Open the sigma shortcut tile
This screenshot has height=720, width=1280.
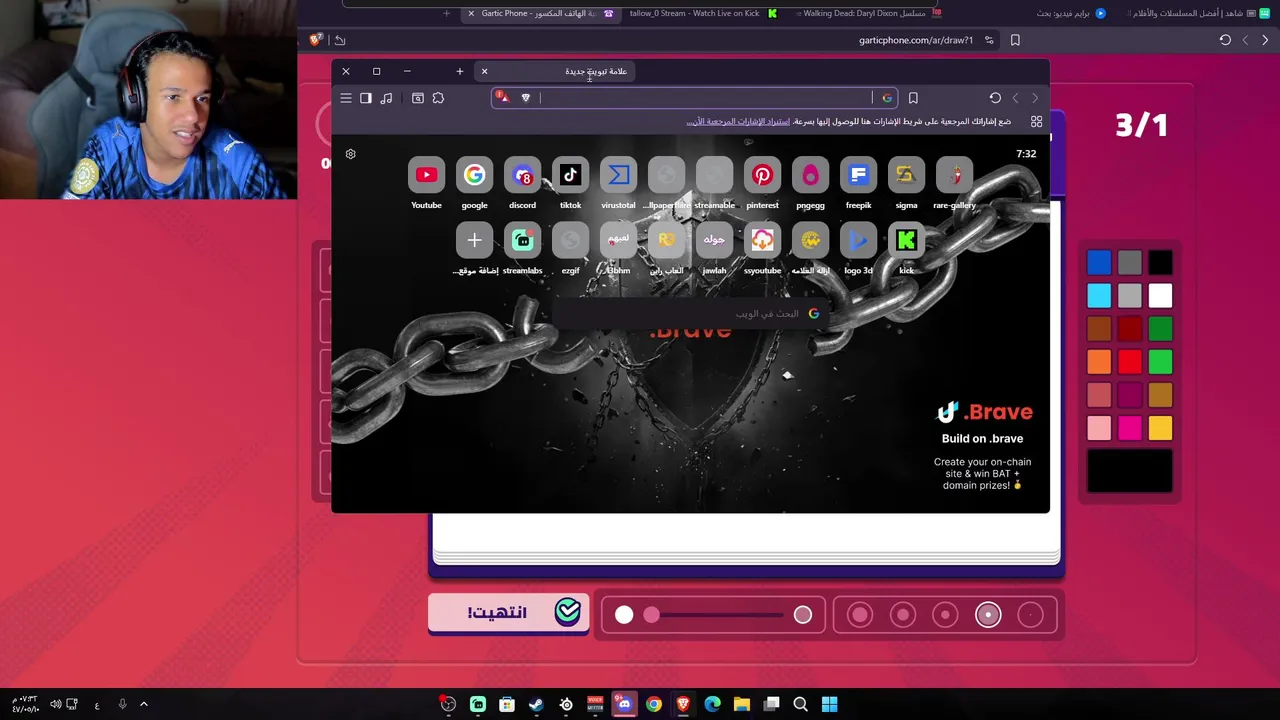(x=906, y=176)
